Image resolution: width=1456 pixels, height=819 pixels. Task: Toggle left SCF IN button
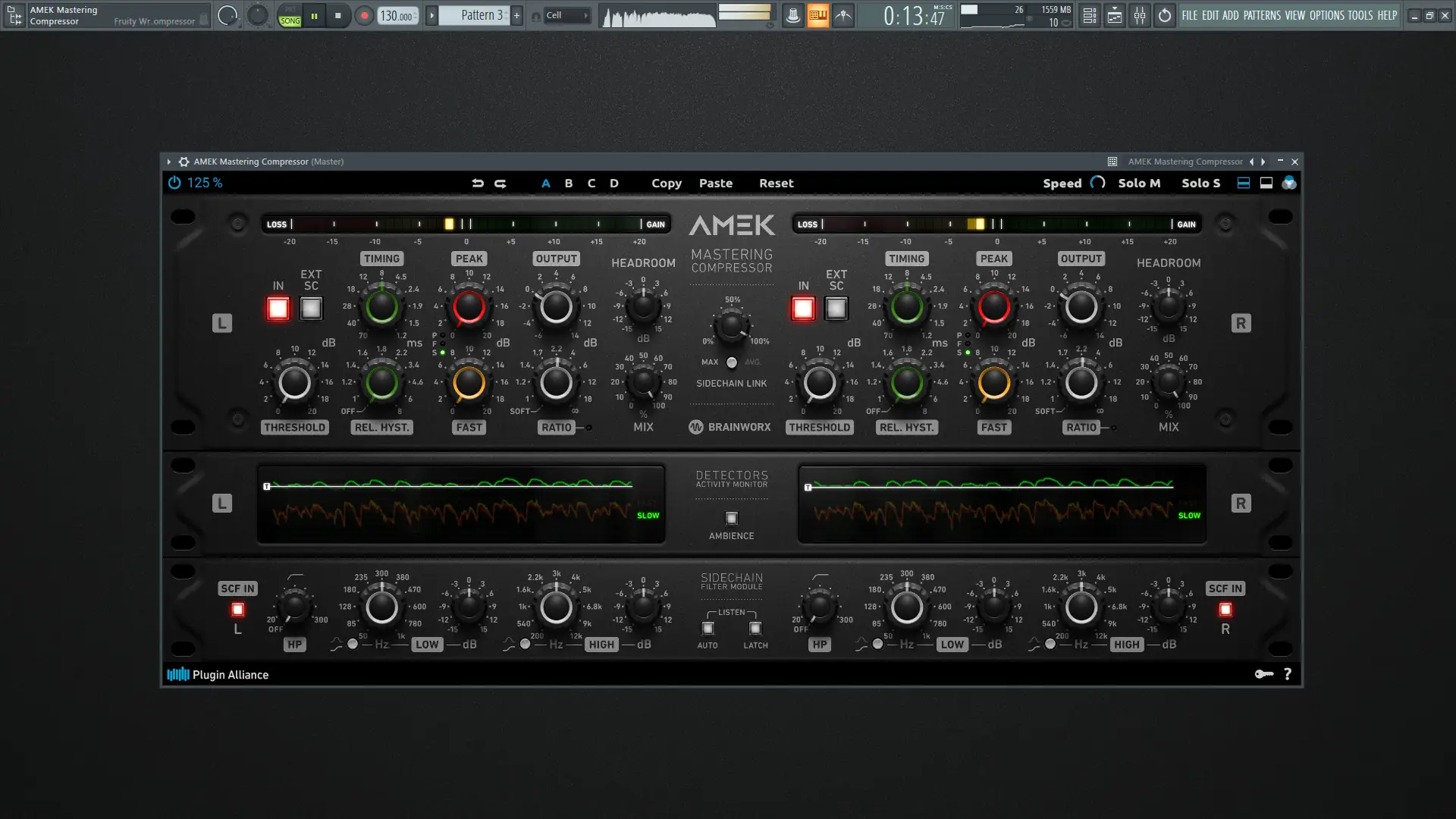(238, 610)
